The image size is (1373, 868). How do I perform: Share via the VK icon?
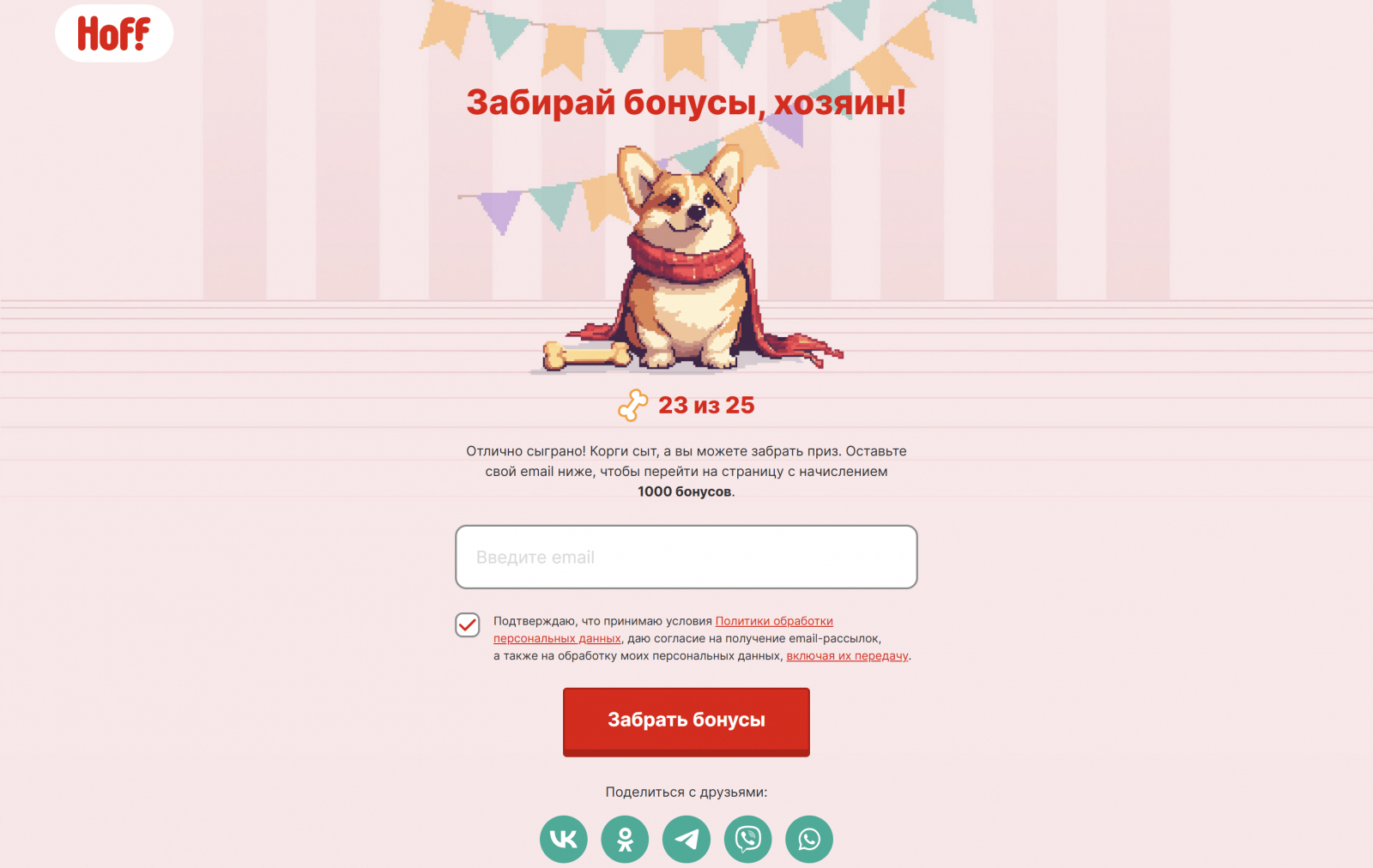pyautogui.click(x=564, y=839)
